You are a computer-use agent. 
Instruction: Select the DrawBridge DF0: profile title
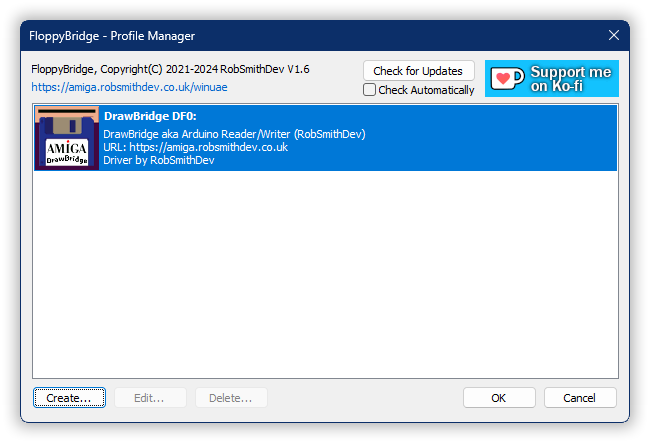150,116
